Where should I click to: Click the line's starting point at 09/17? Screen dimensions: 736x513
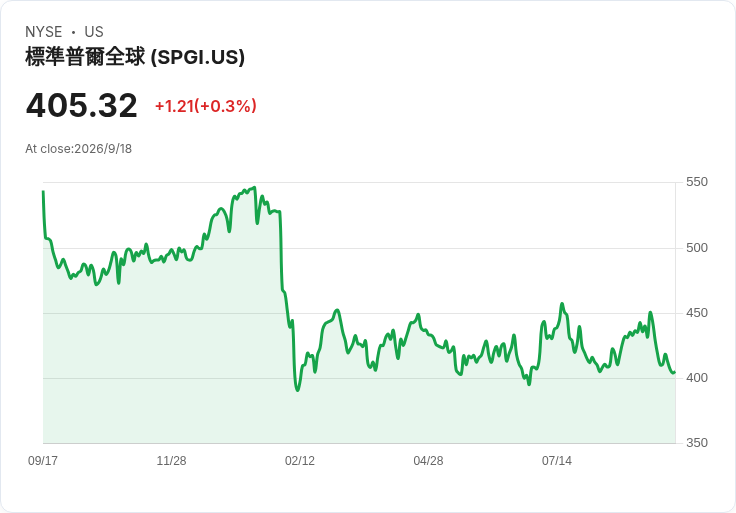pyautogui.click(x=43, y=191)
